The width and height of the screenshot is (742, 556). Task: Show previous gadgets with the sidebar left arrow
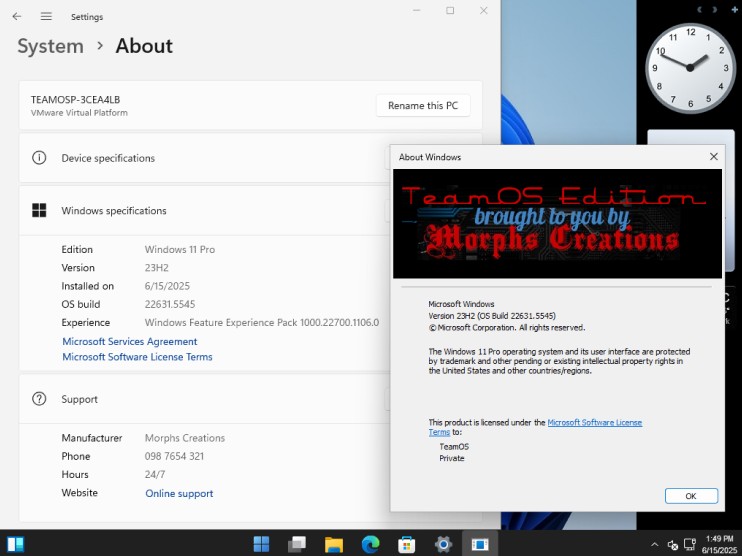(699, 9)
